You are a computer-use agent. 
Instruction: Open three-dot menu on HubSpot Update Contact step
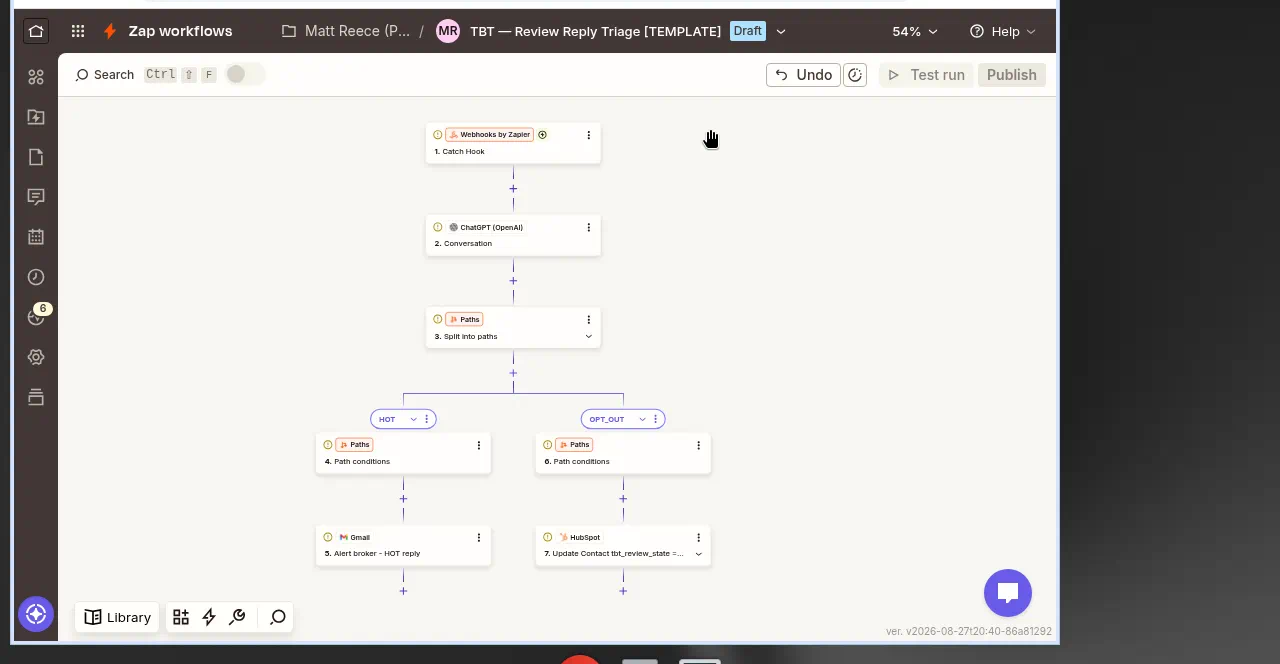[x=698, y=537]
